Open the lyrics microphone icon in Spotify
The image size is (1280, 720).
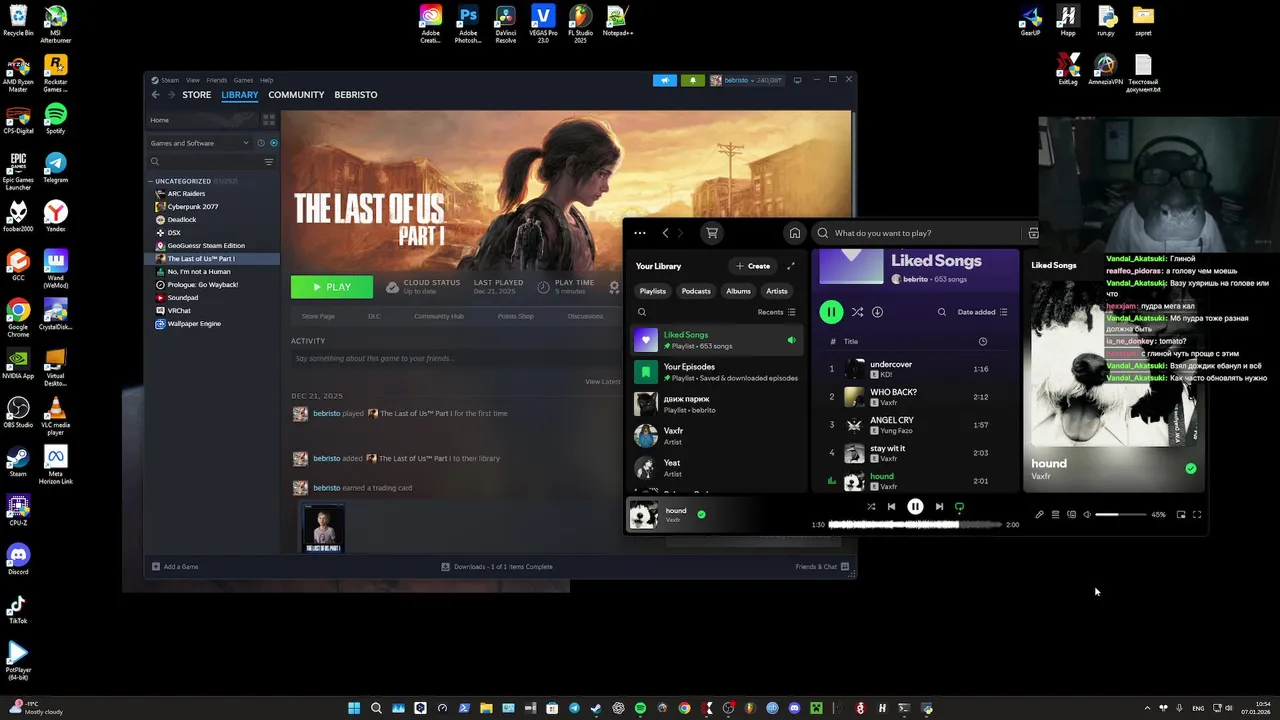1039,515
